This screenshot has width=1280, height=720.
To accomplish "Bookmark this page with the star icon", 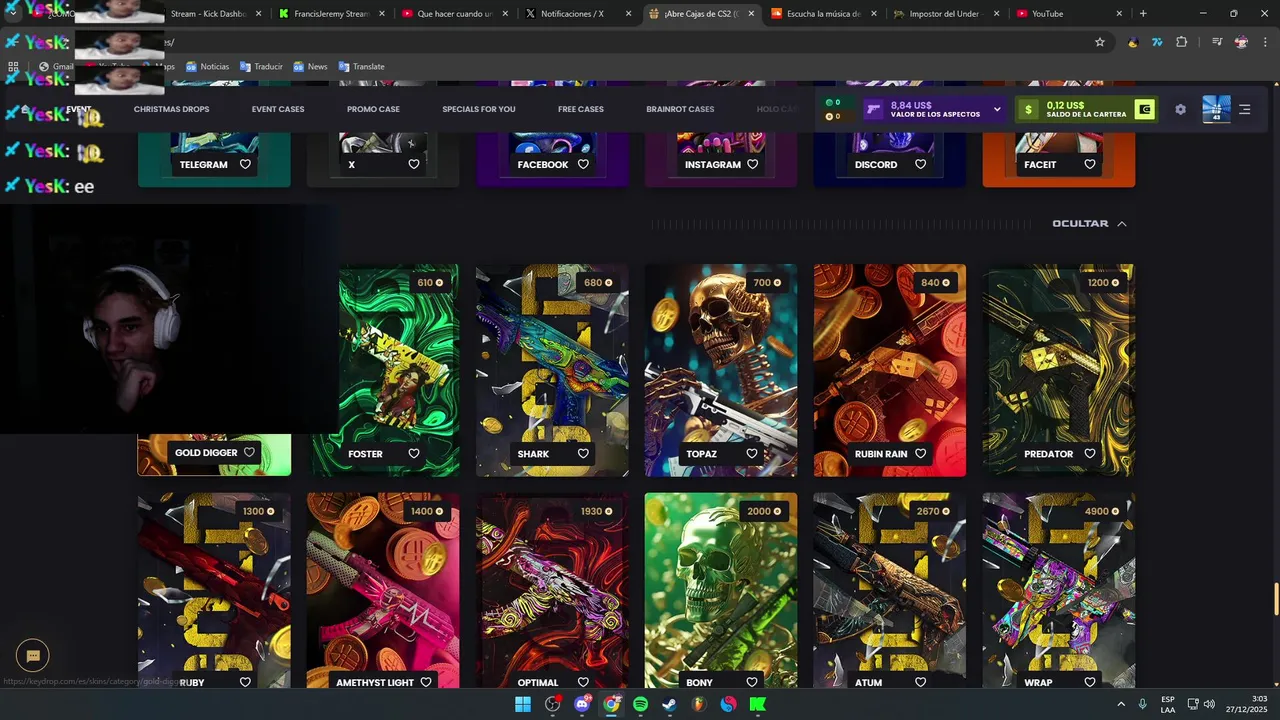I will point(1100,42).
